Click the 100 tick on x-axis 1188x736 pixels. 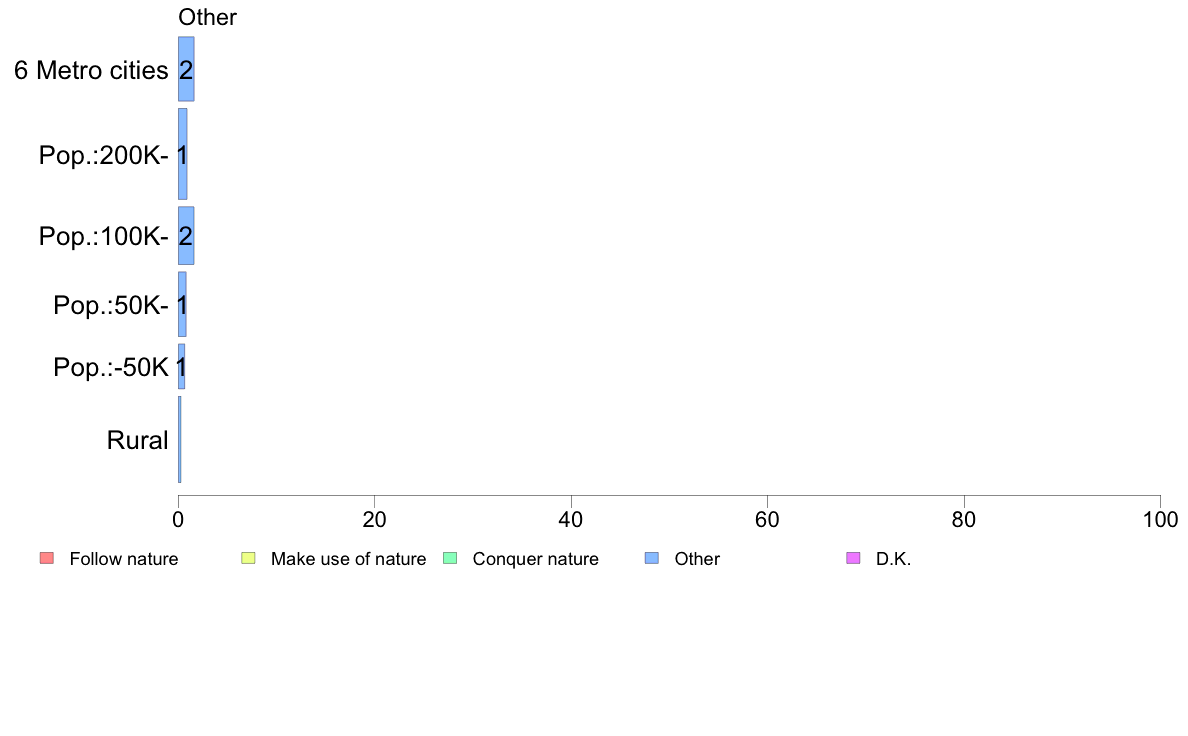click(x=1160, y=519)
